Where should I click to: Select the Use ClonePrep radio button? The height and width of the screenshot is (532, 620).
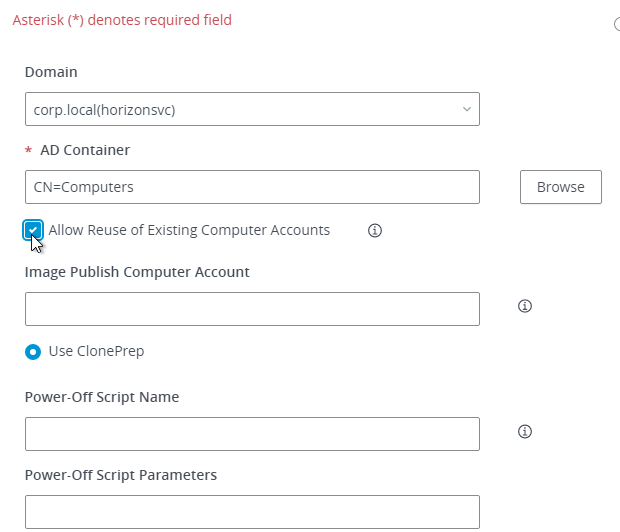tap(33, 352)
